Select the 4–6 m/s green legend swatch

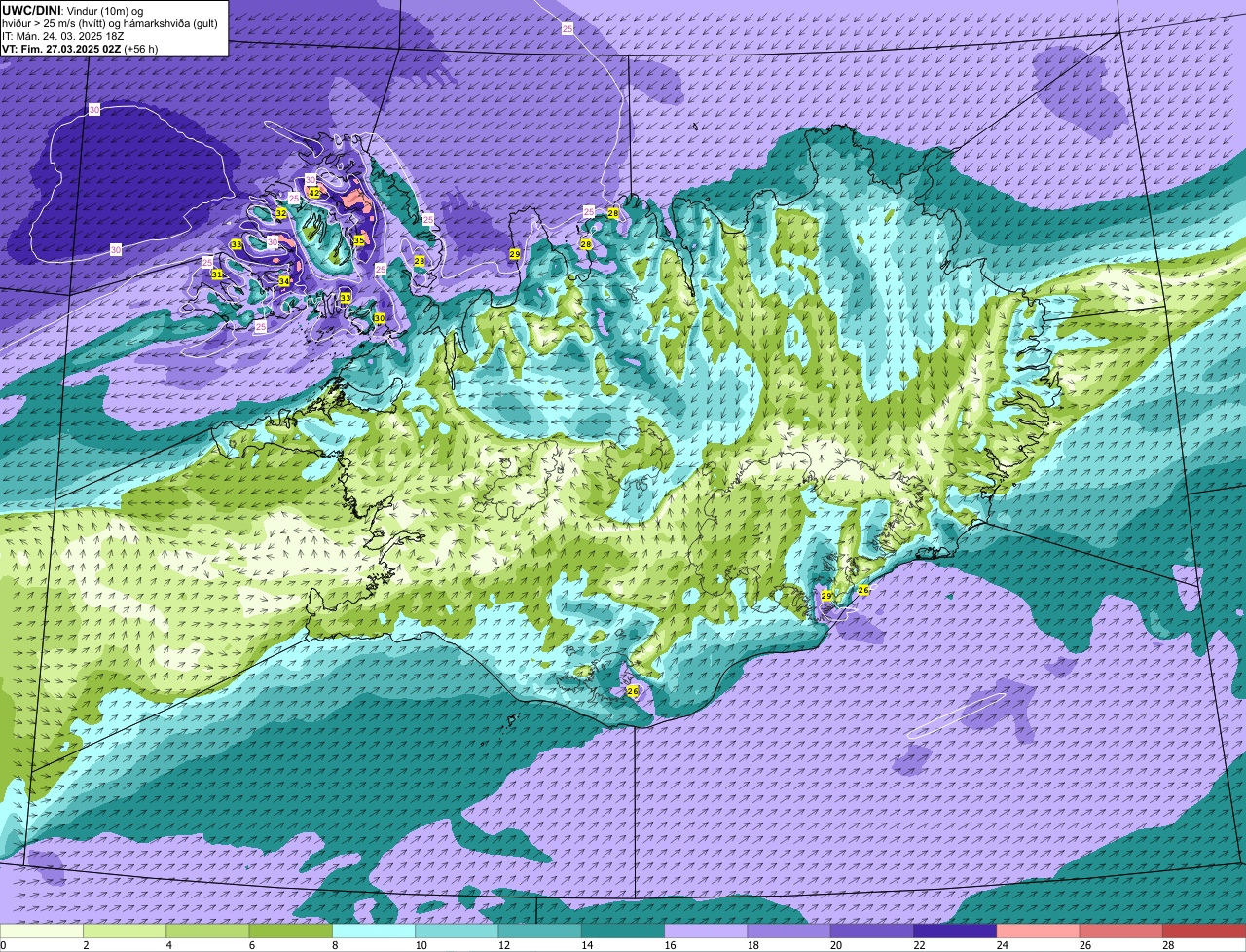point(207,931)
